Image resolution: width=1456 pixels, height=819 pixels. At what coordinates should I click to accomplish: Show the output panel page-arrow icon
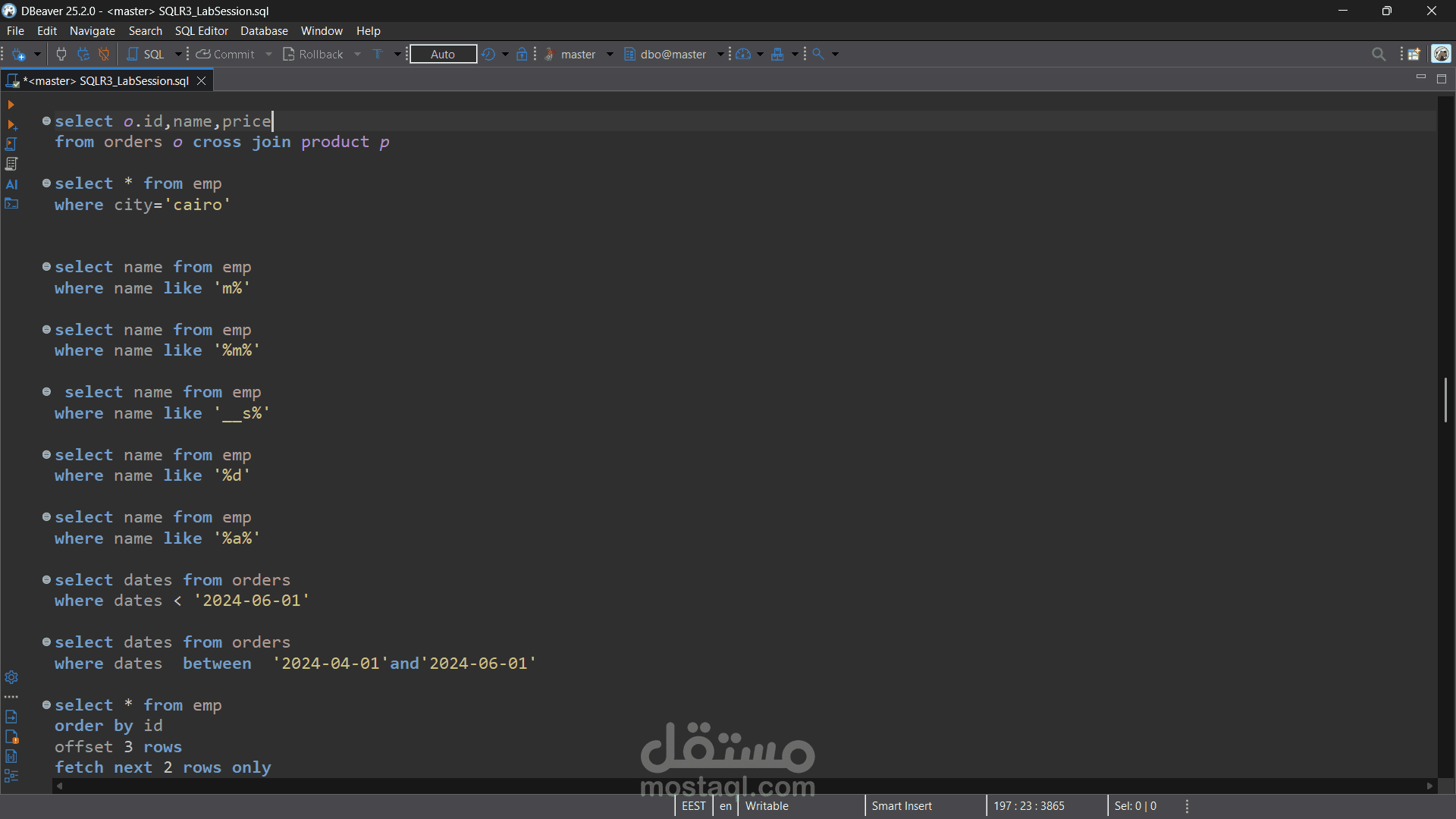pyautogui.click(x=11, y=717)
